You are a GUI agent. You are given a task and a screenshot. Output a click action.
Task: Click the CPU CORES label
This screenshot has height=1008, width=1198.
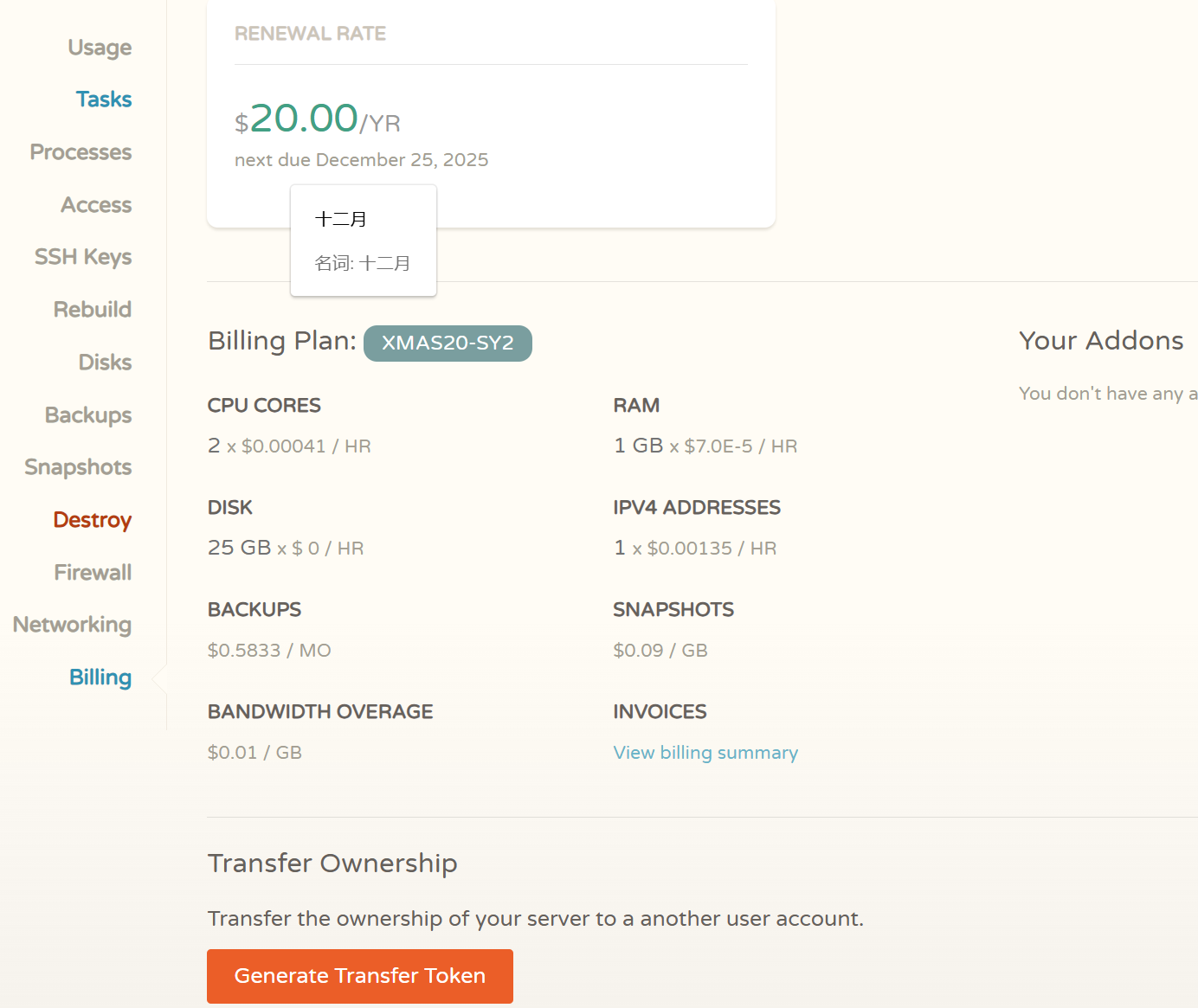coord(264,406)
